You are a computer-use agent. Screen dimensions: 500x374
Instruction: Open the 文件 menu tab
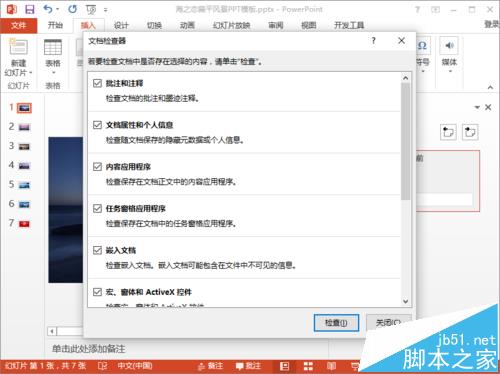click(x=19, y=25)
